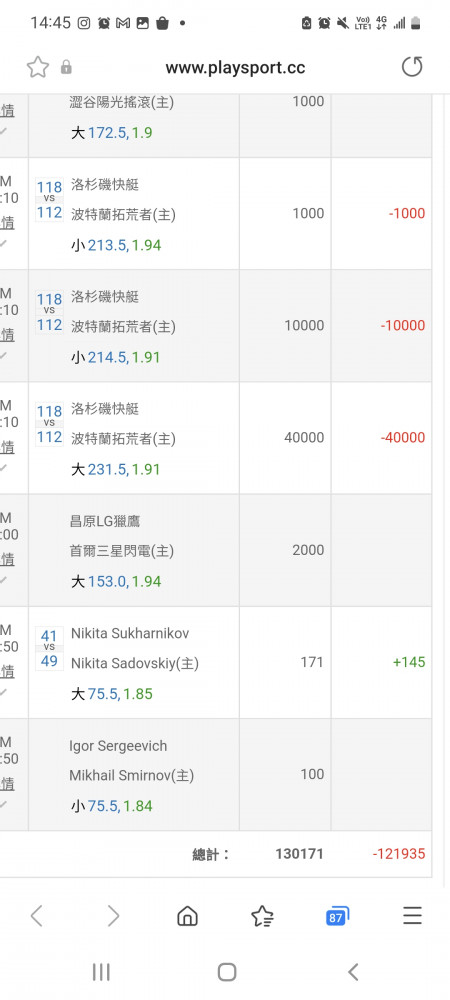The width and height of the screenshot is (450, 1000).
Task: Tap Android back navigation button
Action: coord(353,972)
